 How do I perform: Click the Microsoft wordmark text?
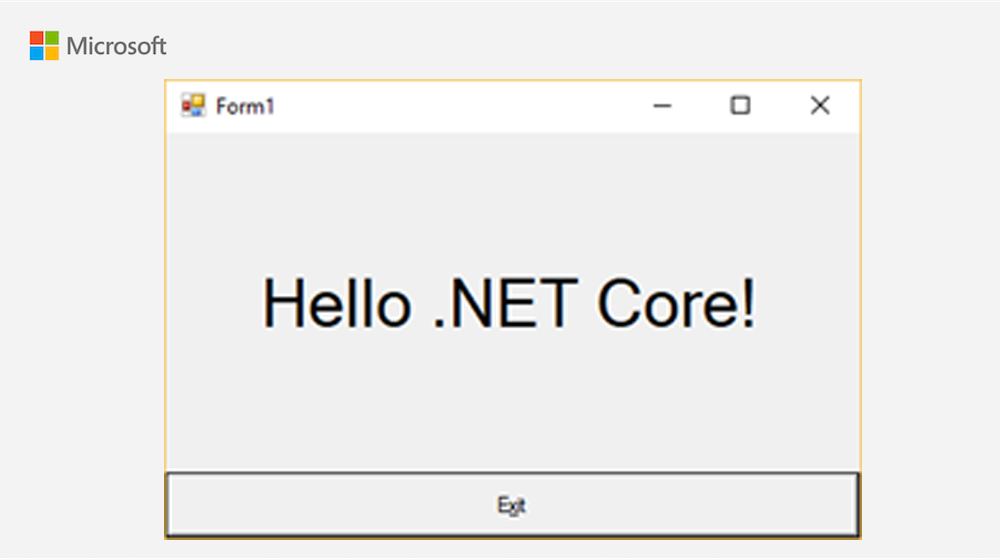point(116,46)
